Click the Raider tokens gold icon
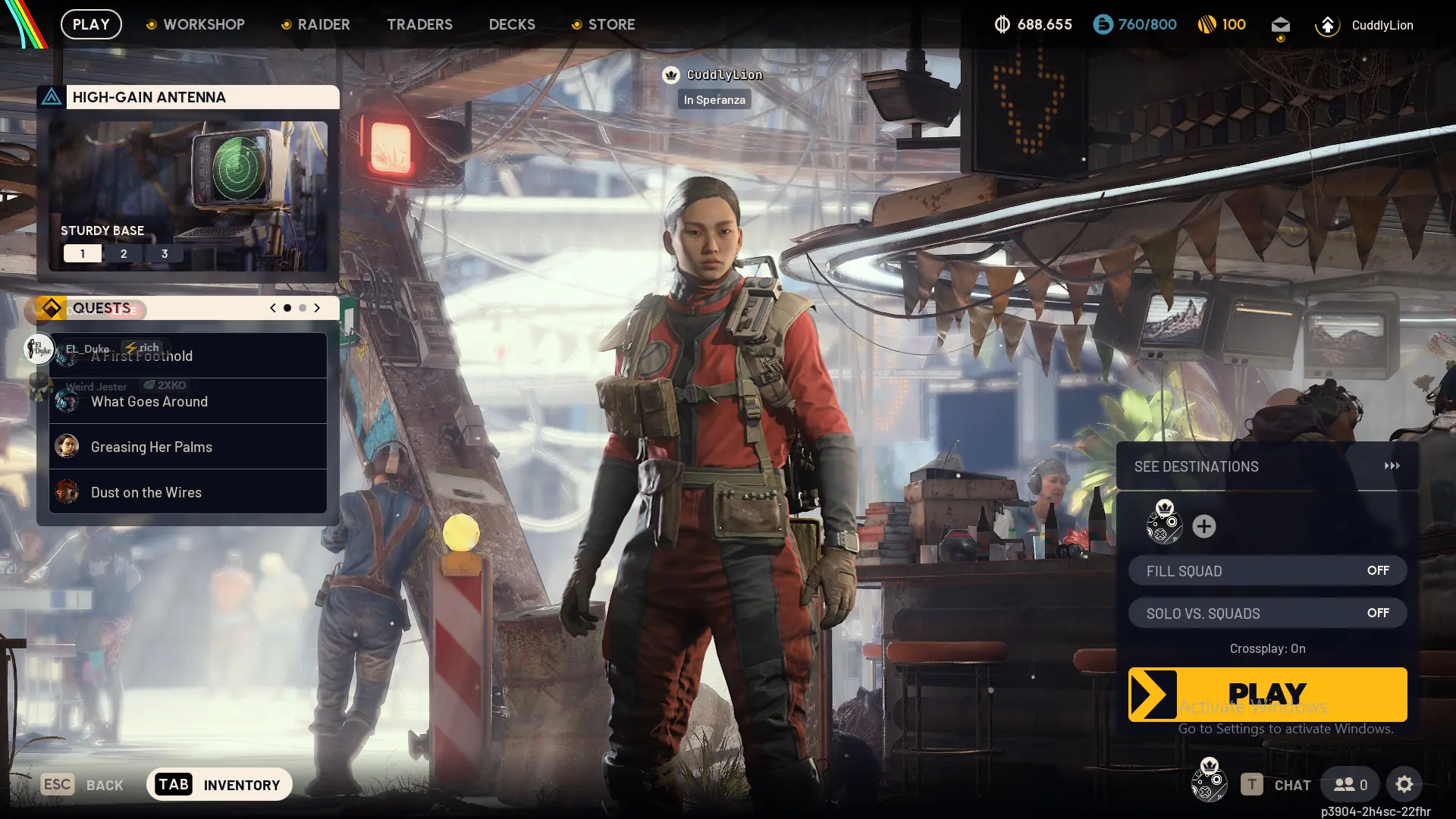Viewport: 1456px width, 819px height. [x=1207, y=24]
